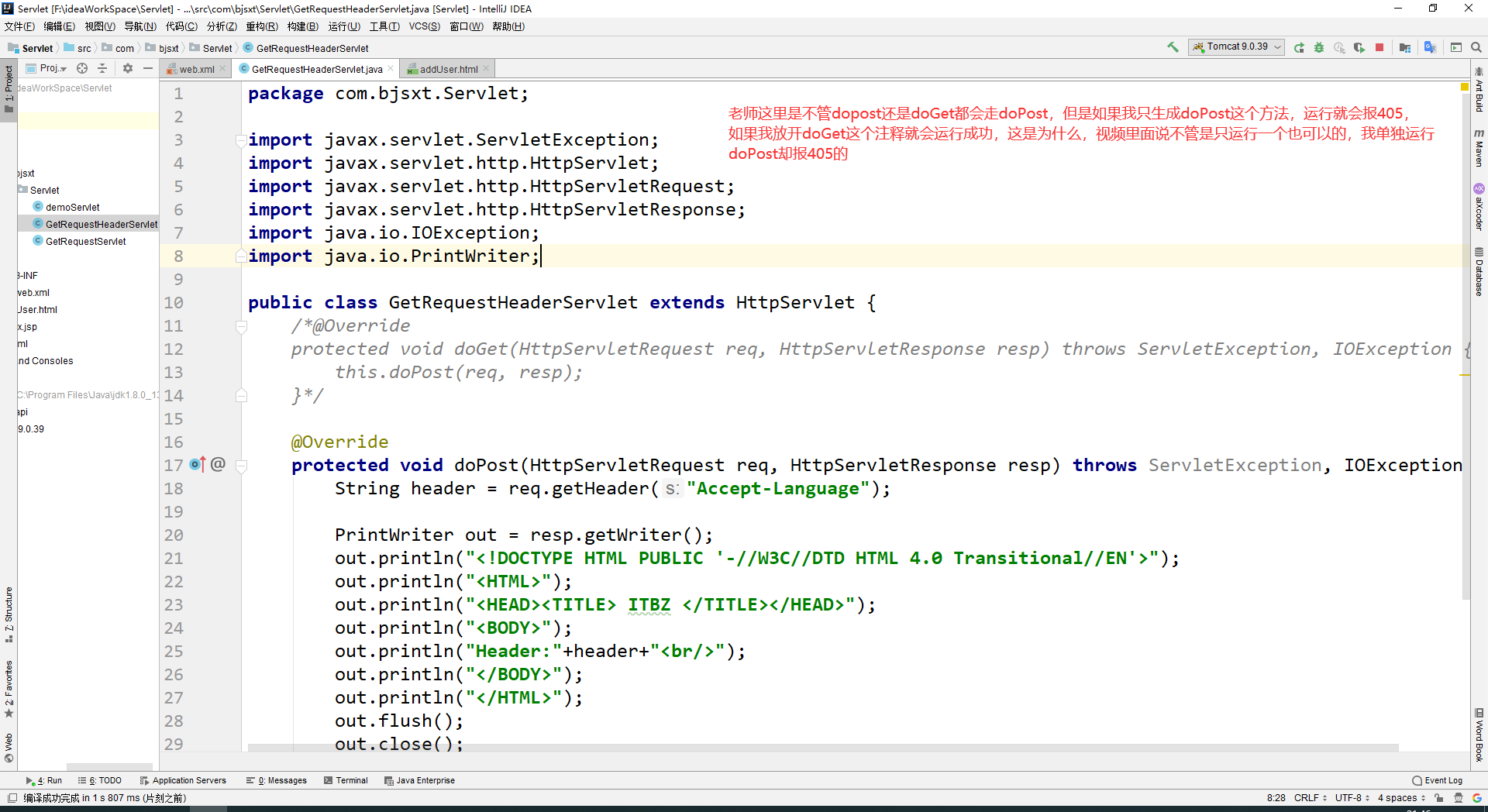Toggle the Maven side panel
The height and width of the screenshot is (812, 1488).
click(x=1479, y=147)
